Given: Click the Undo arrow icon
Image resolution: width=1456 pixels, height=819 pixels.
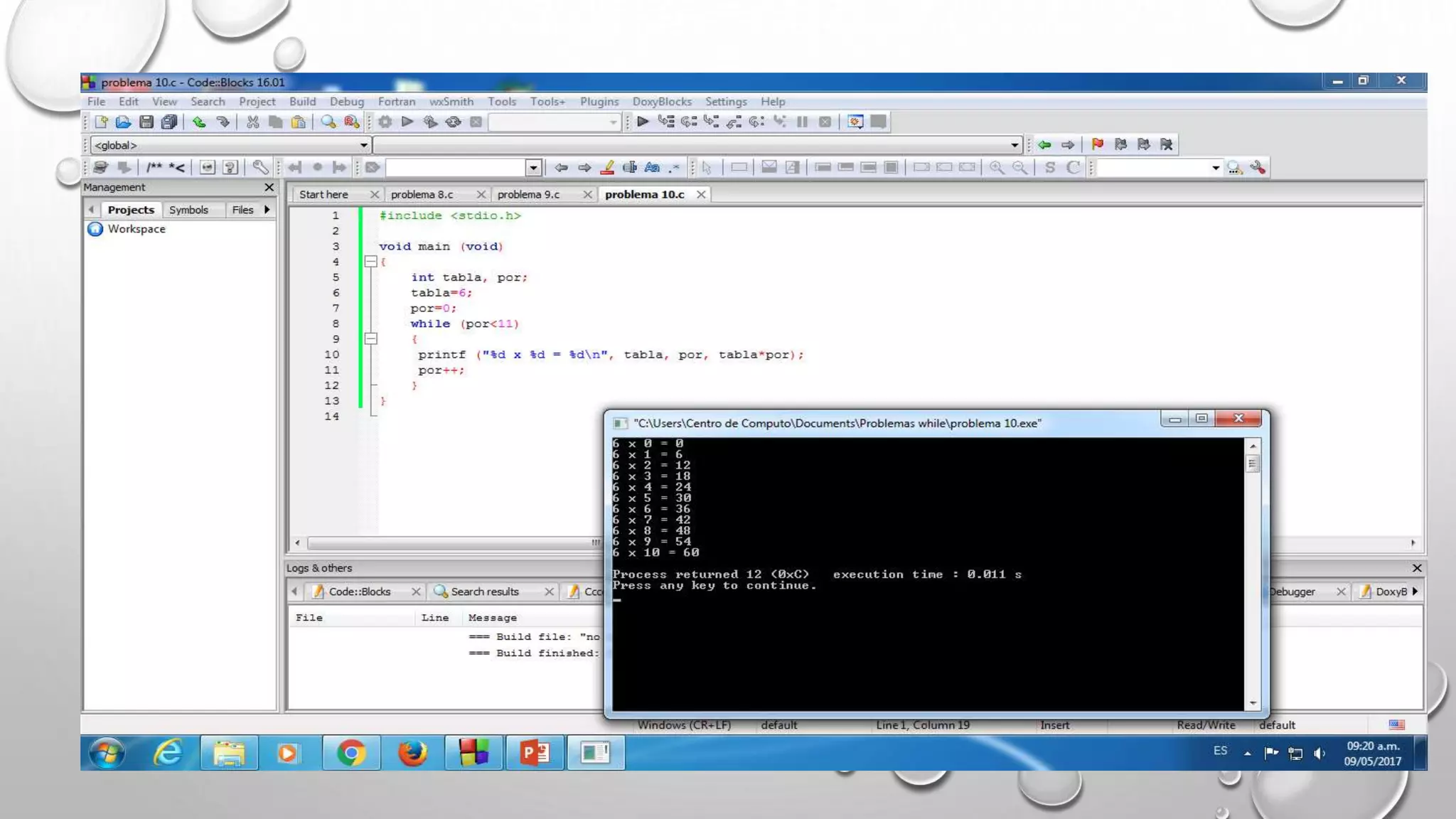Looking at the screenshot, I should 199,122.
